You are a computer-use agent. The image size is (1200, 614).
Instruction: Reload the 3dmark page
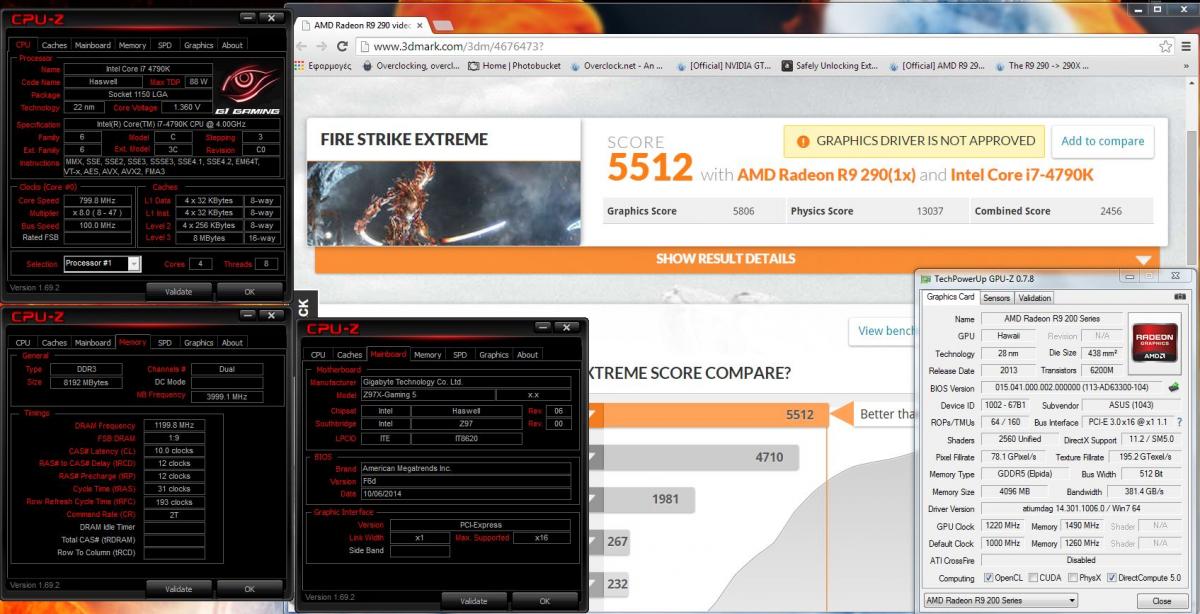point(342,46)
